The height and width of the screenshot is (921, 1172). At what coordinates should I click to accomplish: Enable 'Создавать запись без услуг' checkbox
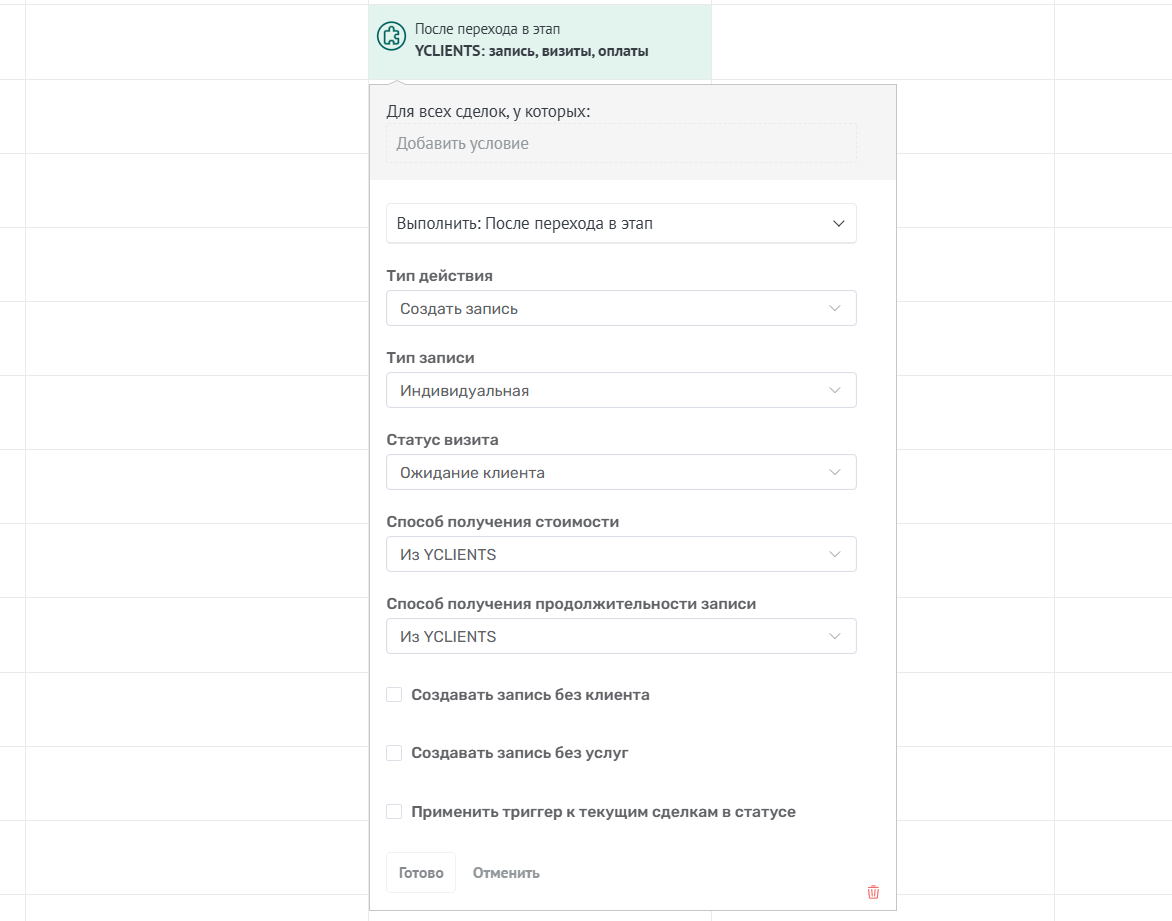394,753
